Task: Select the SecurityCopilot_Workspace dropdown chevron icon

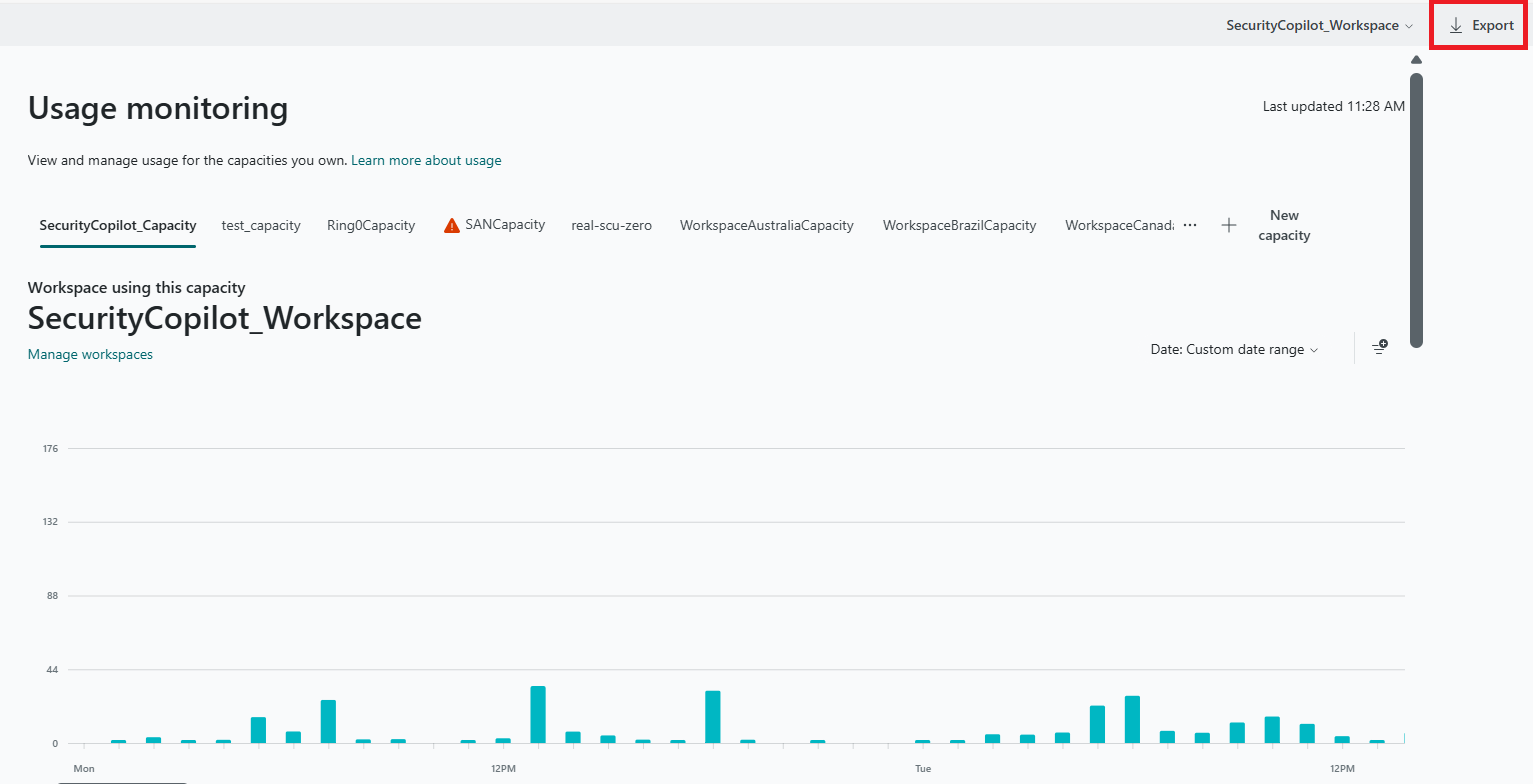Action: (x=1410, y=25)
